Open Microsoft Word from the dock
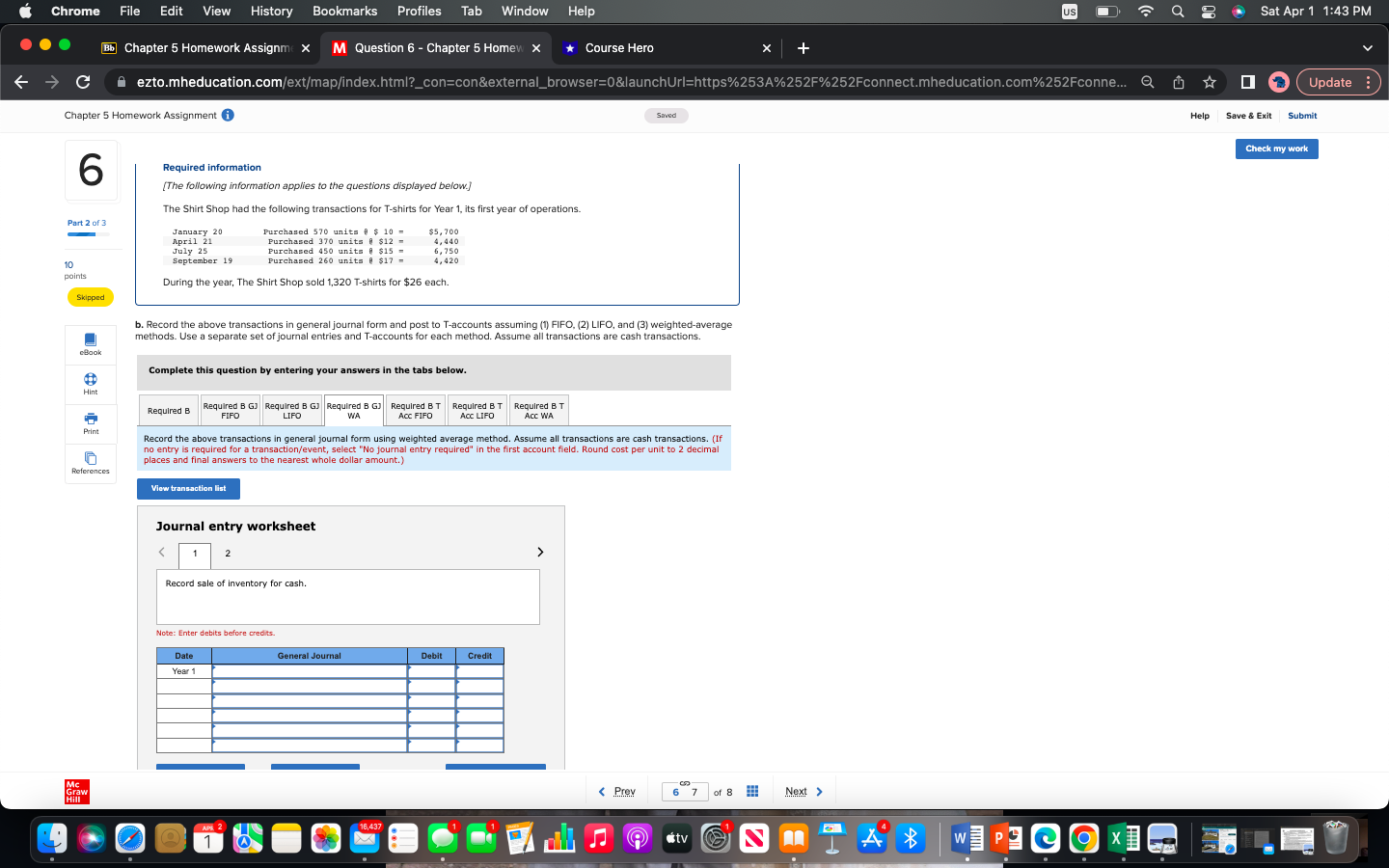 [967, 838]
